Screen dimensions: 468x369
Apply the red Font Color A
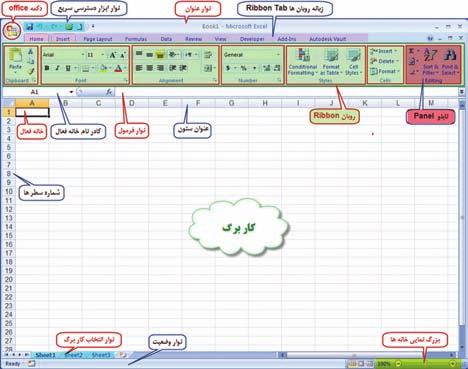tap(118, 68)
